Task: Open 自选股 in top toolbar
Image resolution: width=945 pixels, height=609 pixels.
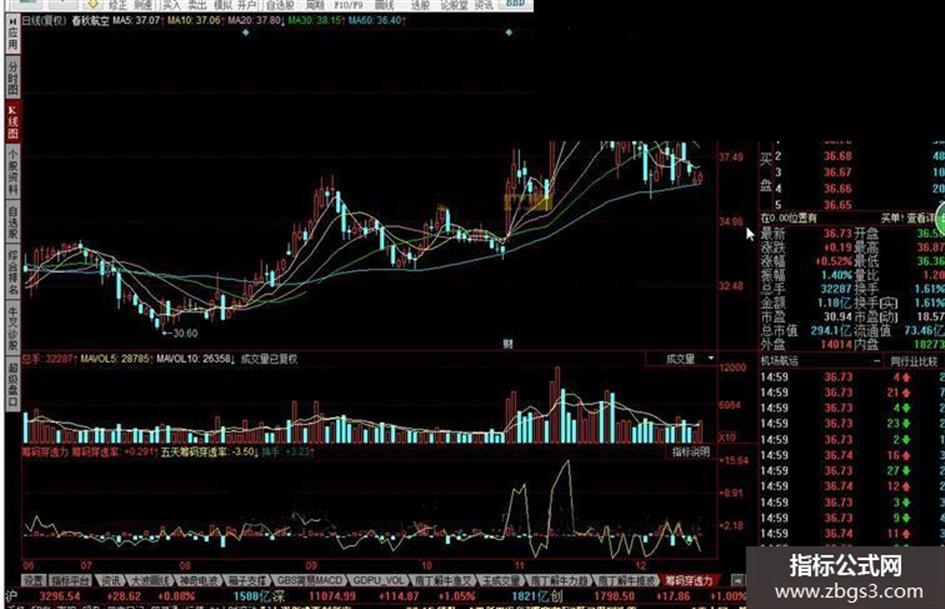Action: pyautogui.click(x=280, y=5)
